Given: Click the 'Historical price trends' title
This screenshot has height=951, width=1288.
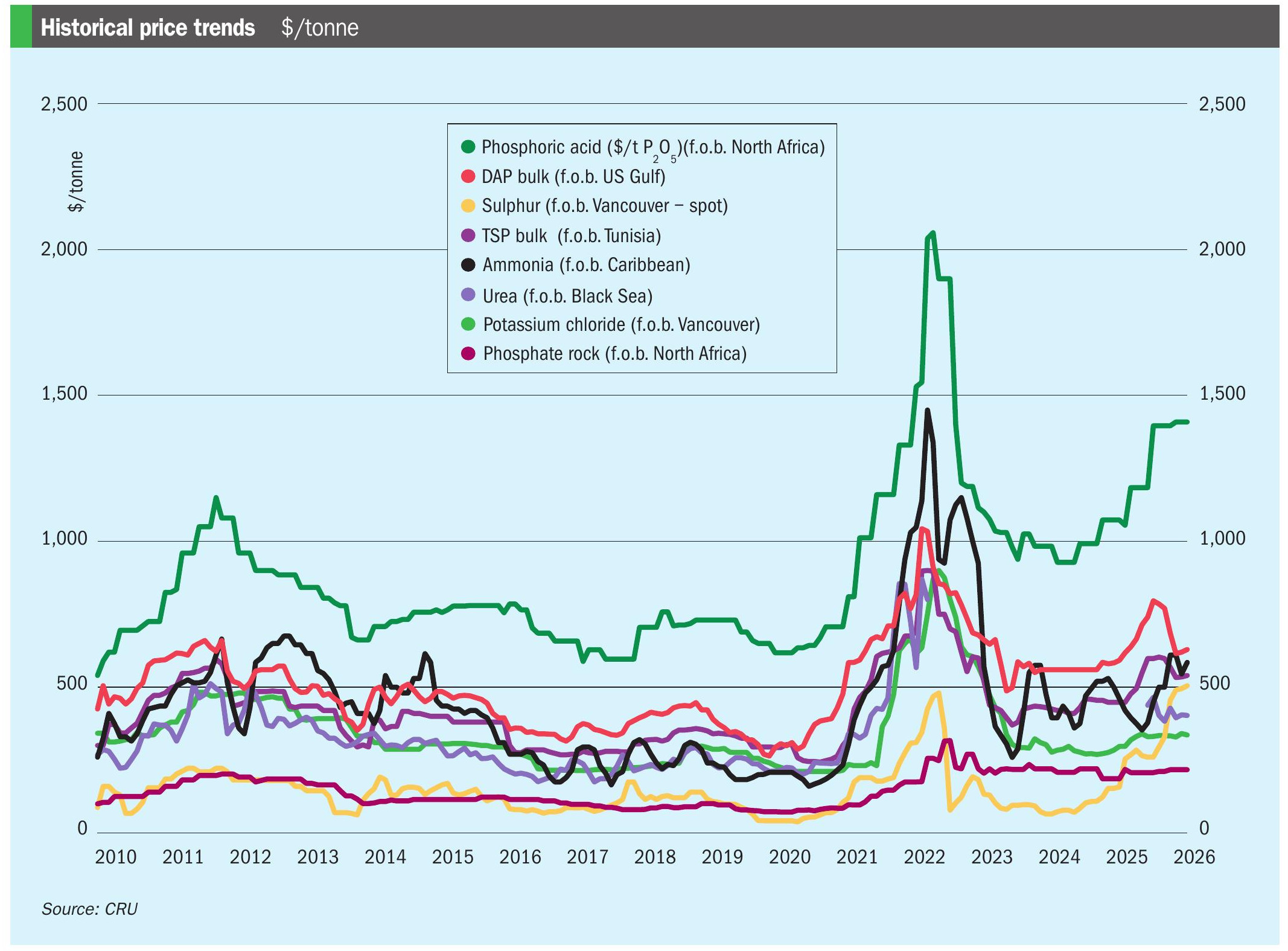Looking at the screenshot, I should pyautogui.click(x=148, y=28).
